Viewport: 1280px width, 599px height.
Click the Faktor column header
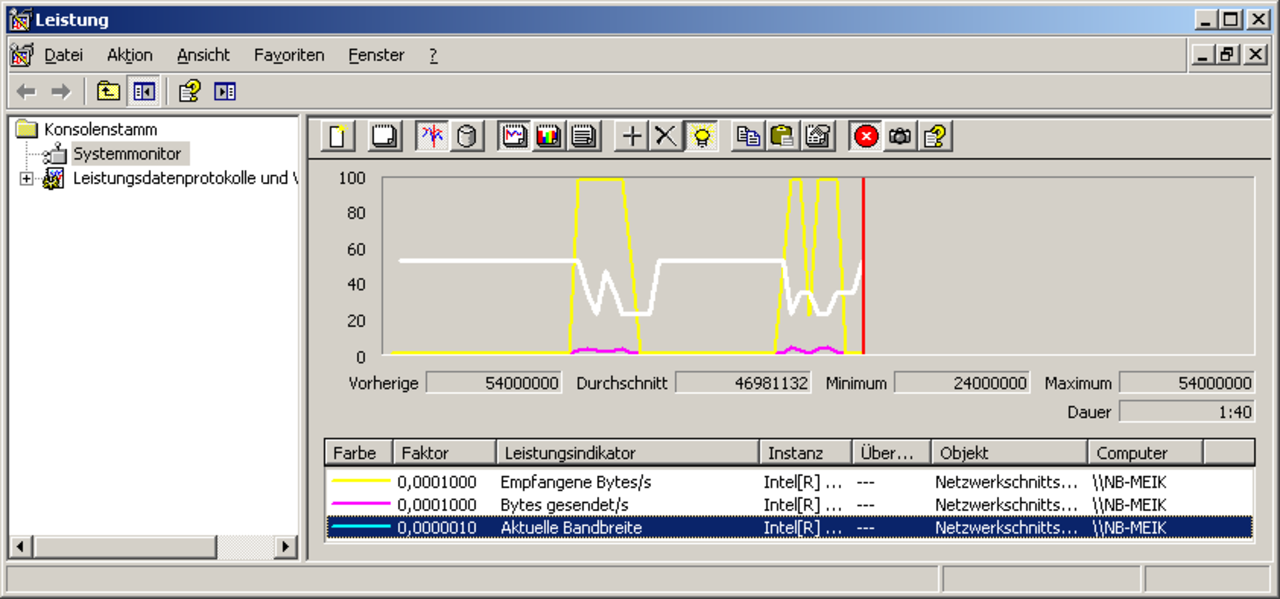click(444, 453)
